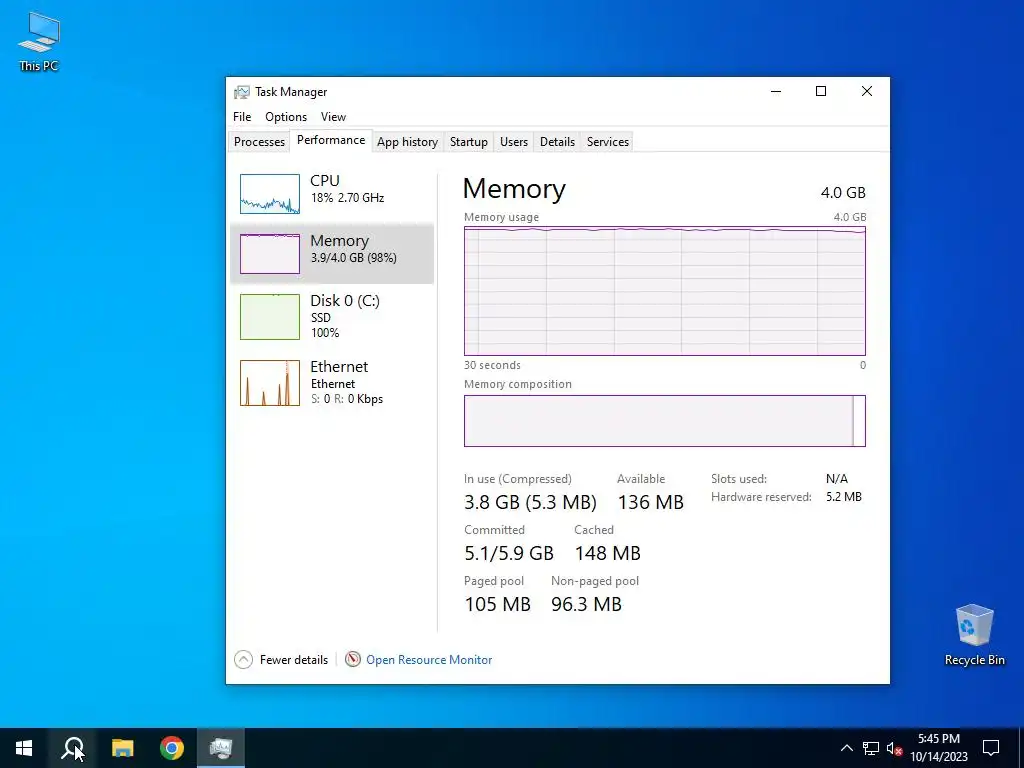1024x768 pixels.
Task: Open the View menu
Action: point(333,117)
